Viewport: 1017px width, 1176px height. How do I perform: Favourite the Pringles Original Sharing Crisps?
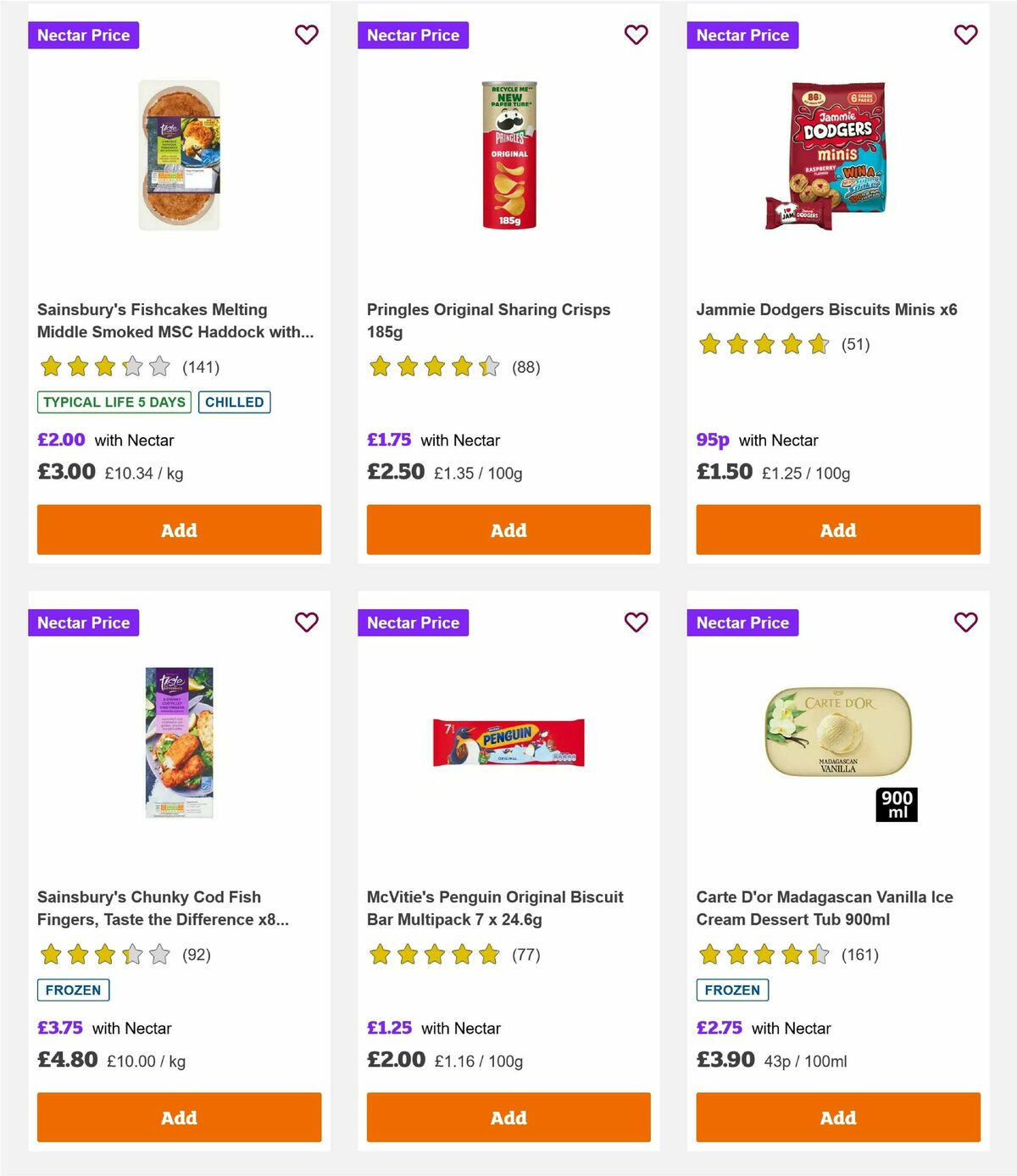click(x=636, y=35)
